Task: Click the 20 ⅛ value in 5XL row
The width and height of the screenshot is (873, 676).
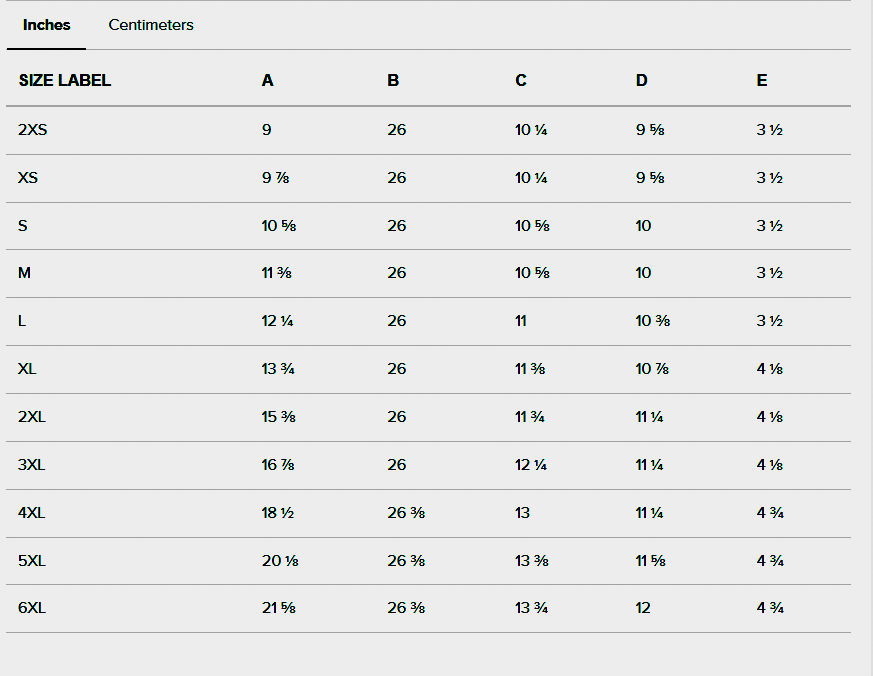Action: (280, 561)
